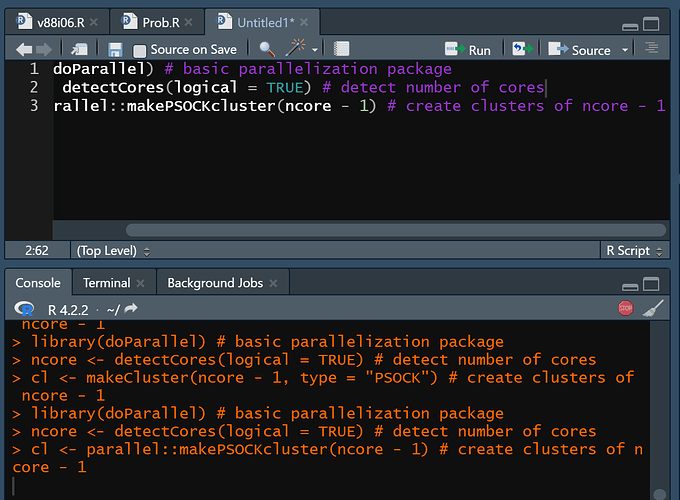Viewport: 680px width, 500px height.
Task: Expand code tools dropdown arrow
Action: (315, 50)
